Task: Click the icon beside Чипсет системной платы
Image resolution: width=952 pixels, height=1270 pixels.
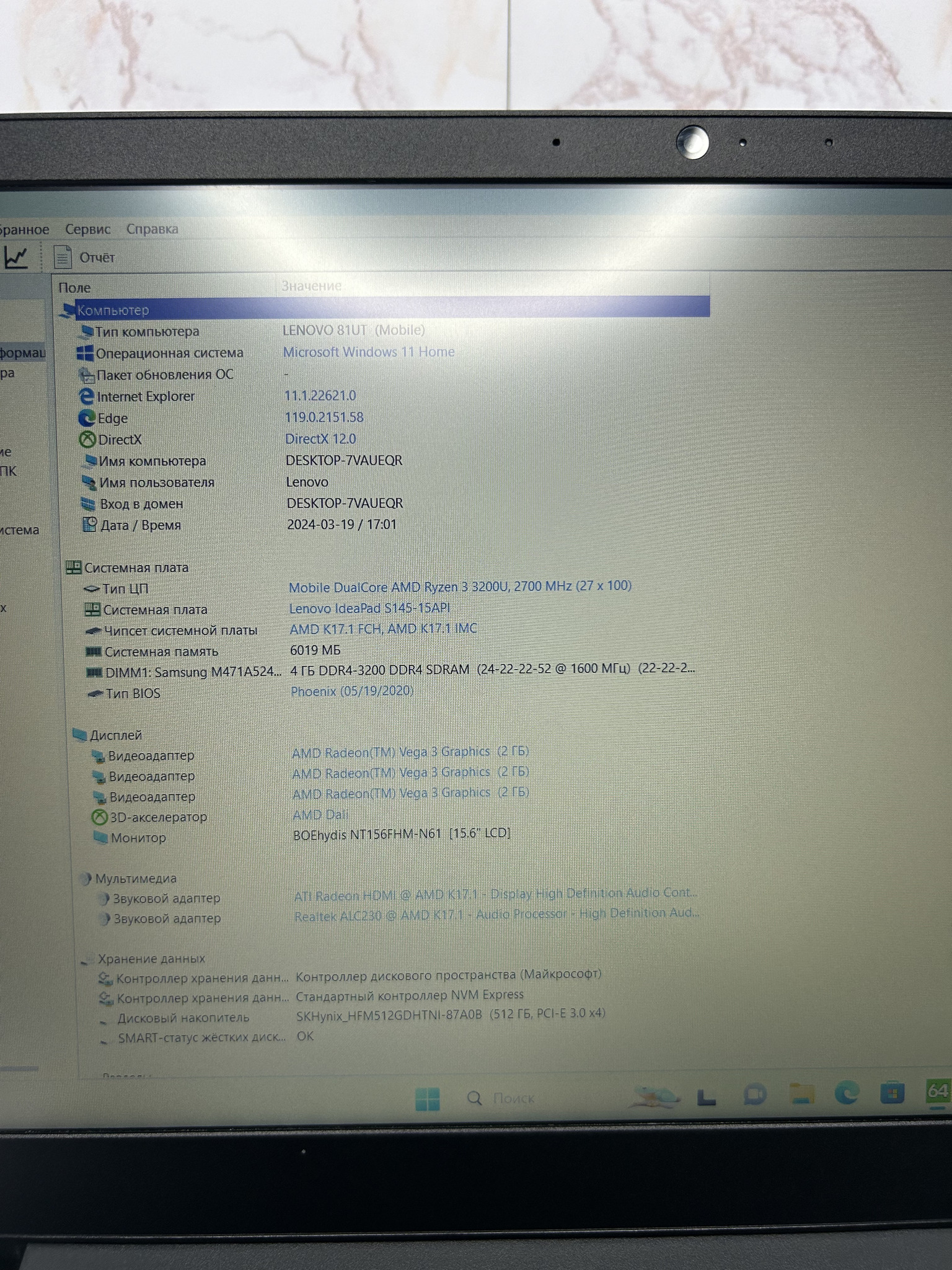Action: (x=94, y=631)
